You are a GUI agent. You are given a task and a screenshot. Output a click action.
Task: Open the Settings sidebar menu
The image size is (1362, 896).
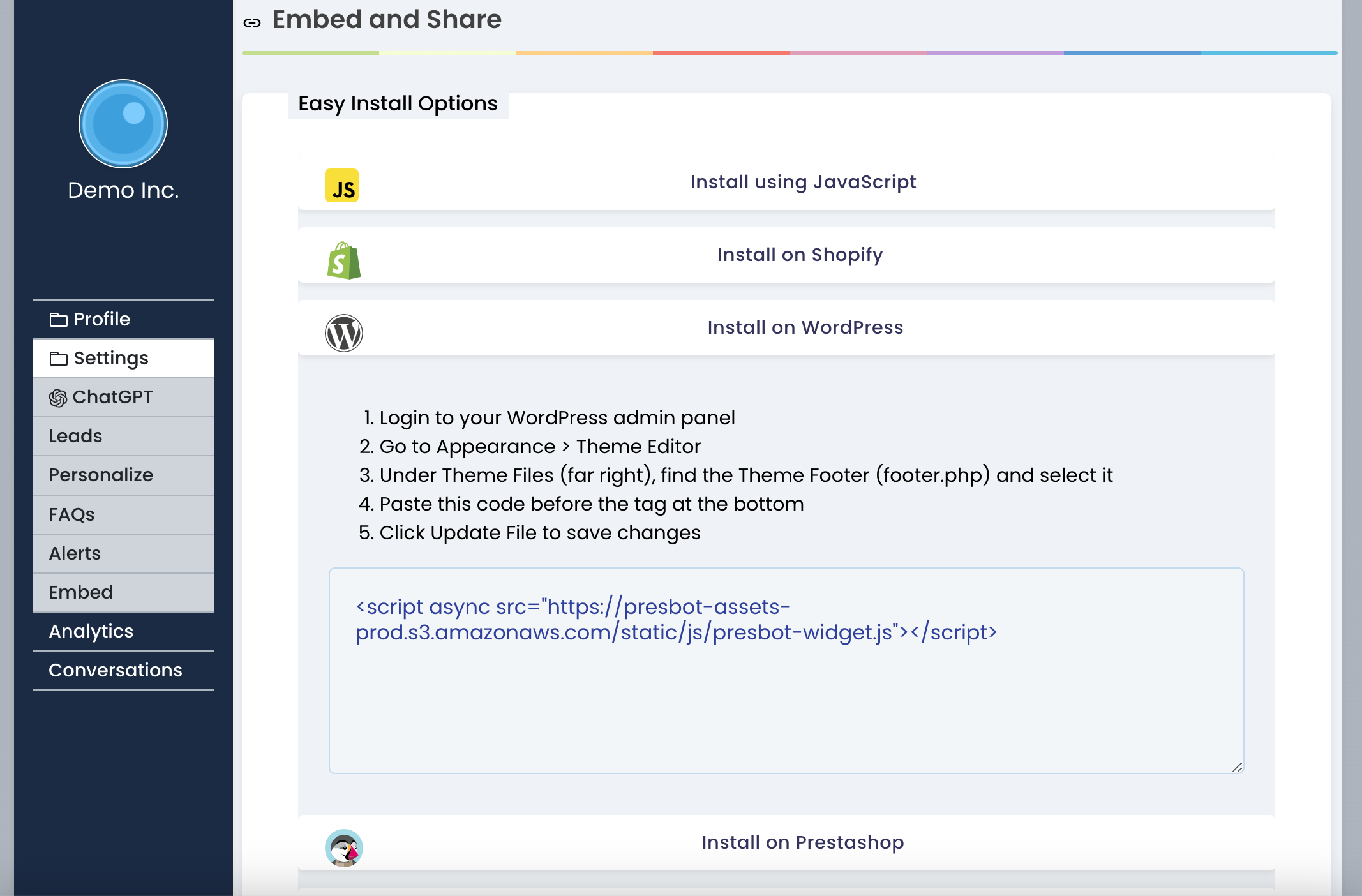(x=111, y=359)
